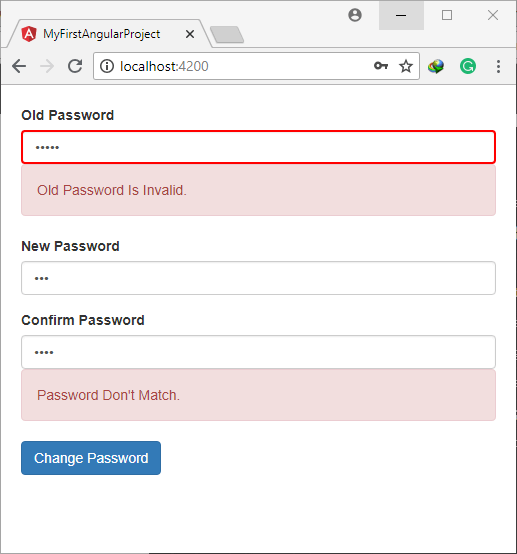Open the Grammarly extension icon
The height and width of the screenshot is (554, 517).
point(468,66)
